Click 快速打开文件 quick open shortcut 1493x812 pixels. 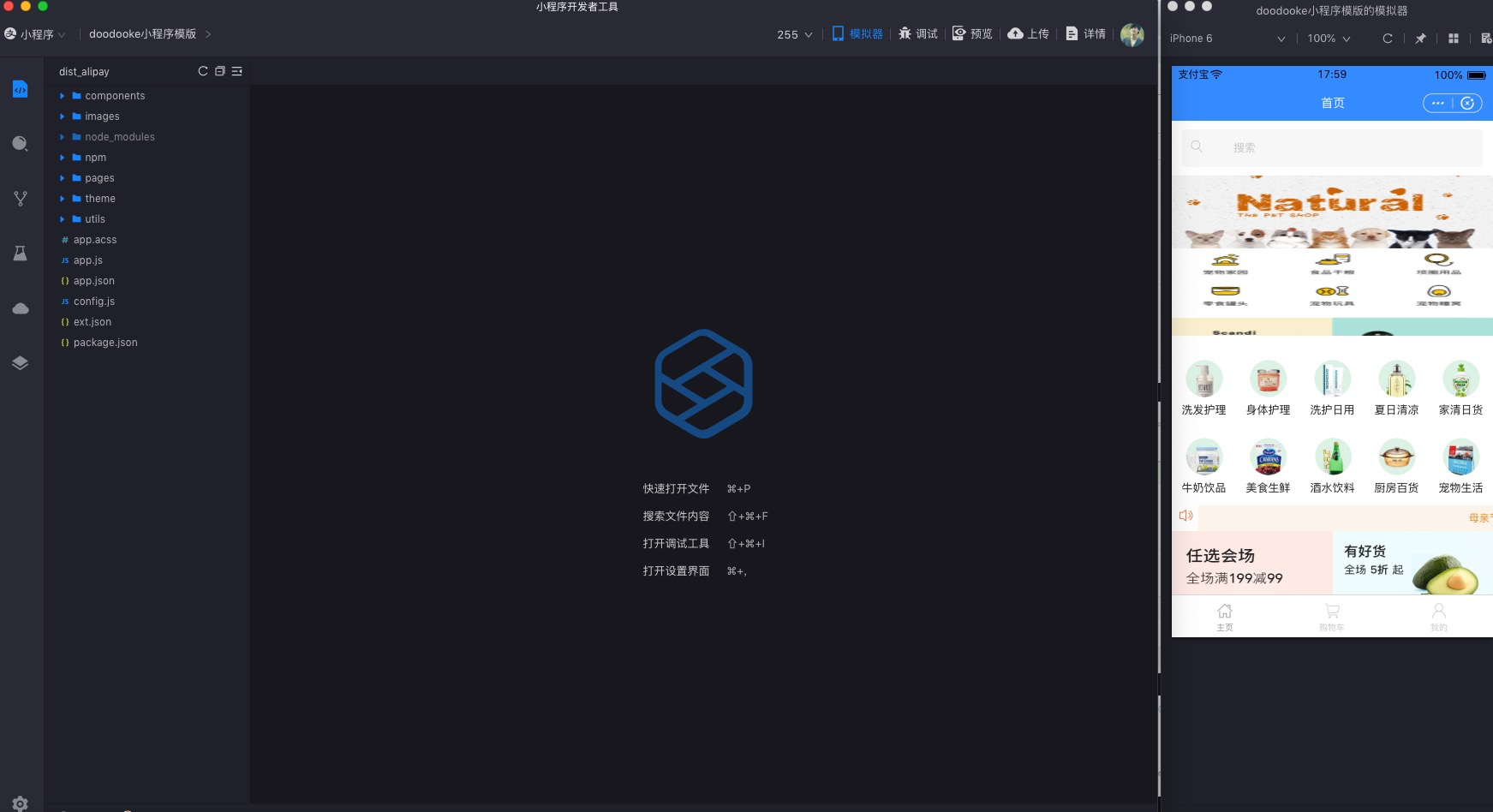676,488
